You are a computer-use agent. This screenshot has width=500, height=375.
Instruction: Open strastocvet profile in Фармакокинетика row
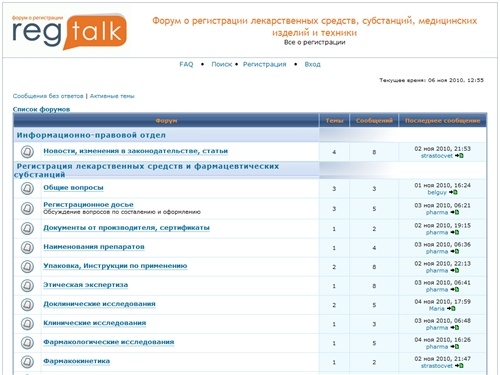coord(437,366)
